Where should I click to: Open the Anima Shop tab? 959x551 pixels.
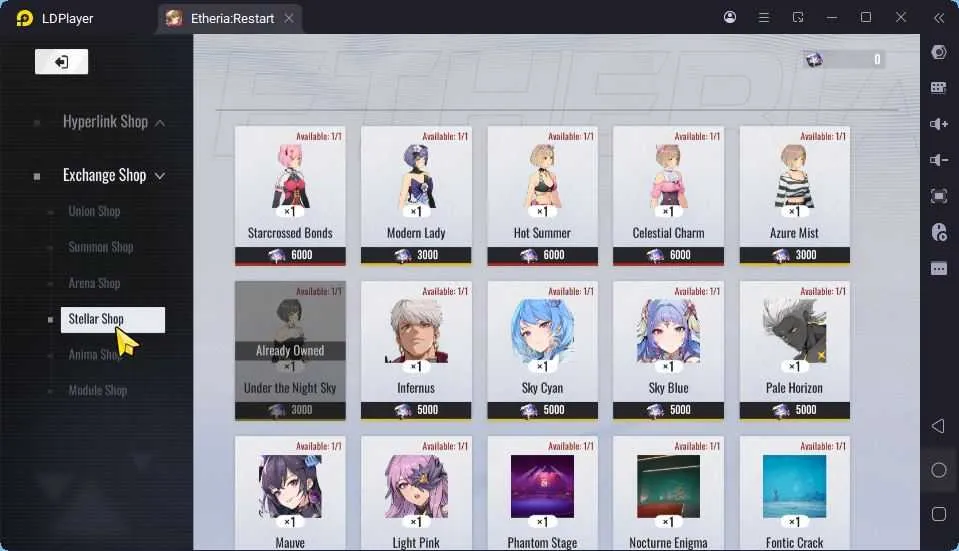point(94,355)
